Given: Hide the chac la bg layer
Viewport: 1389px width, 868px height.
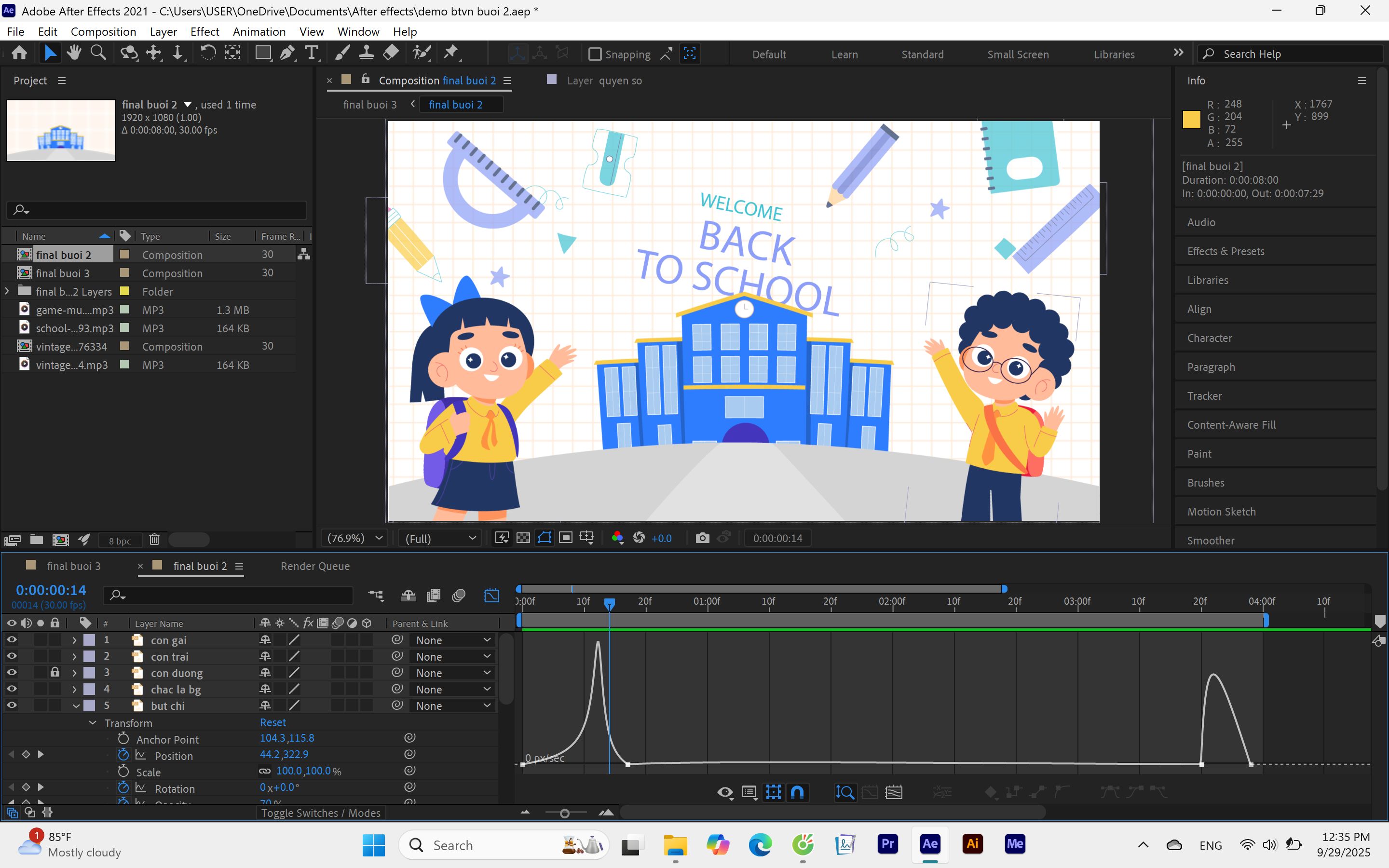Looking at the screenshot, I should (x=12, y=689).
